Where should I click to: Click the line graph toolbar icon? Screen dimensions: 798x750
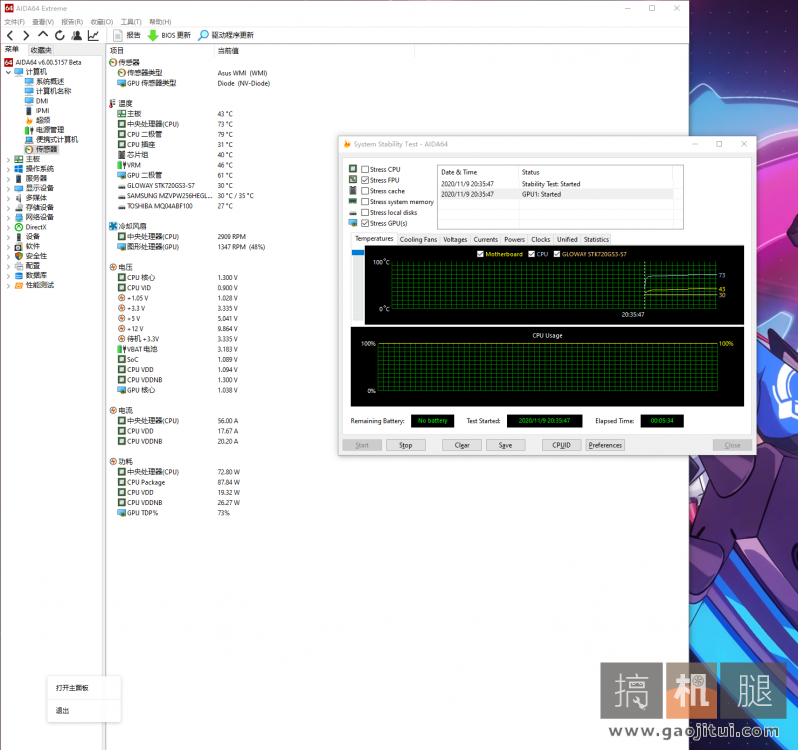click(x=93, y=35)
